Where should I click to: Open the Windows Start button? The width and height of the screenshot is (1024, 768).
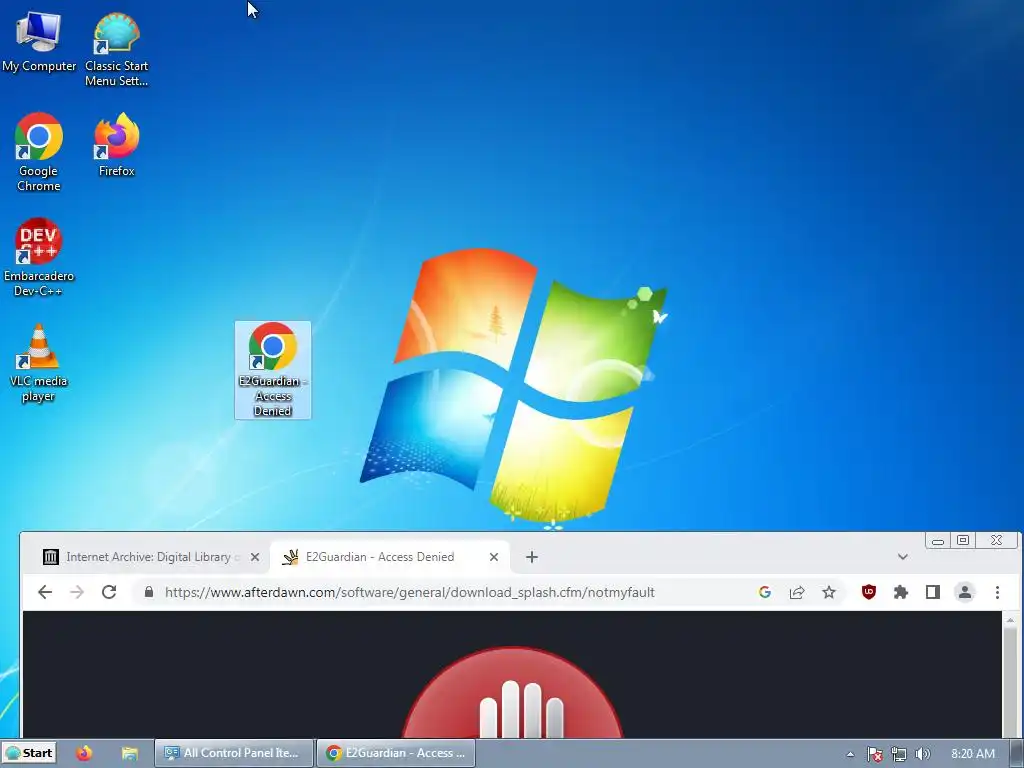[29, 753]
